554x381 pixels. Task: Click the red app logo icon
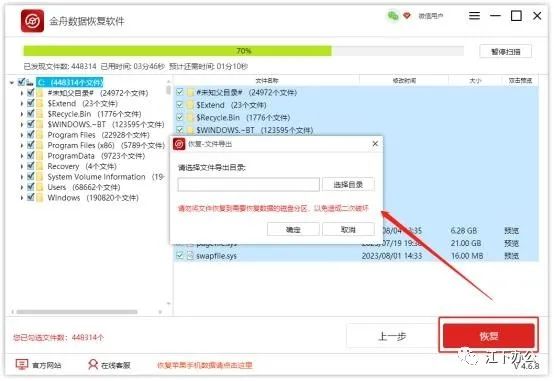point(33,21)
